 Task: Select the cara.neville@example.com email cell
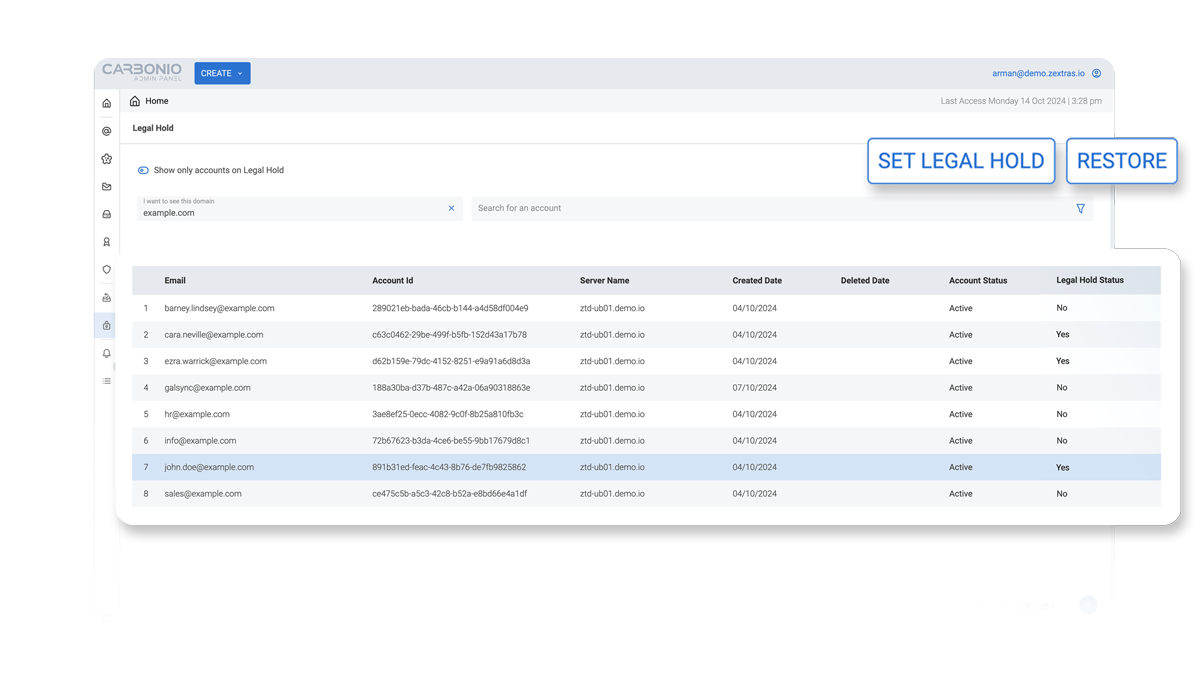tap(214, 335)
